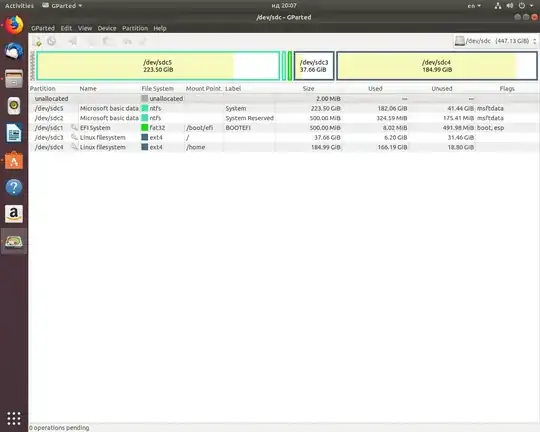
Task: Open the View menu
Action: [85, 28]
